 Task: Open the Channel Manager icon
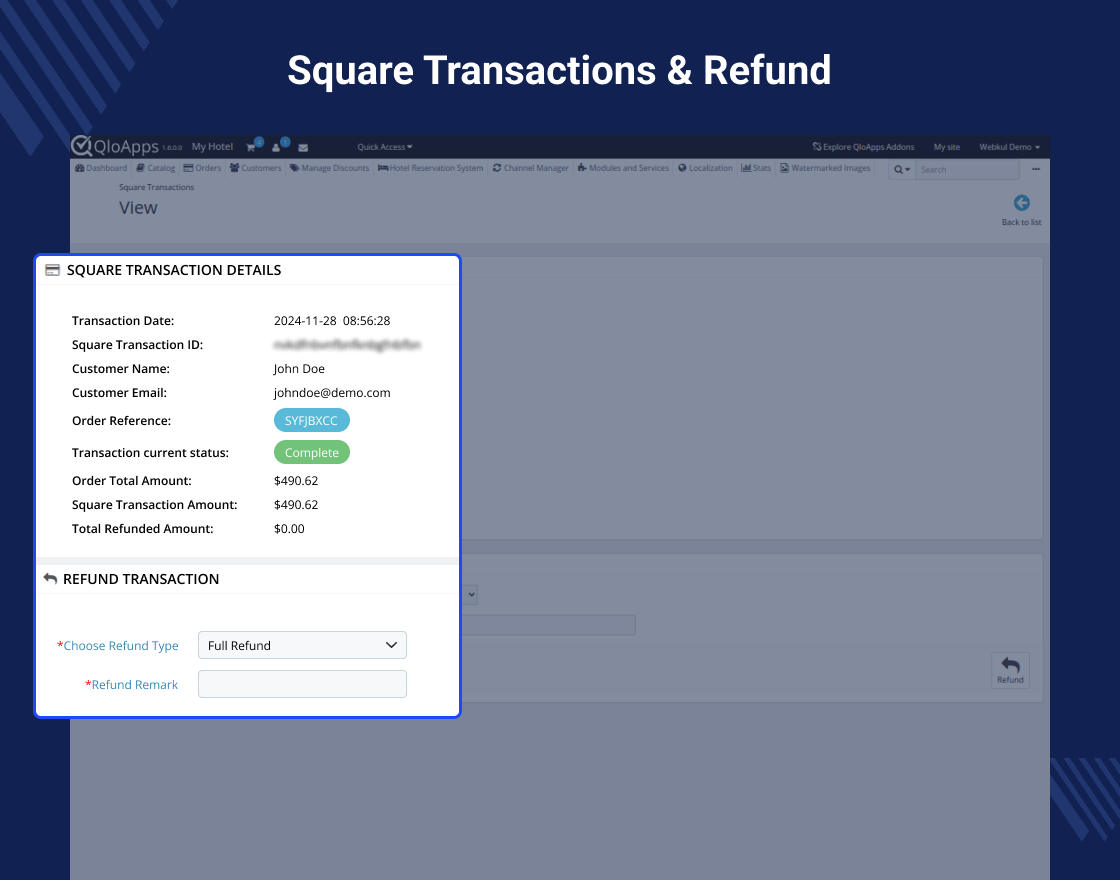click(x=494, y=168)
